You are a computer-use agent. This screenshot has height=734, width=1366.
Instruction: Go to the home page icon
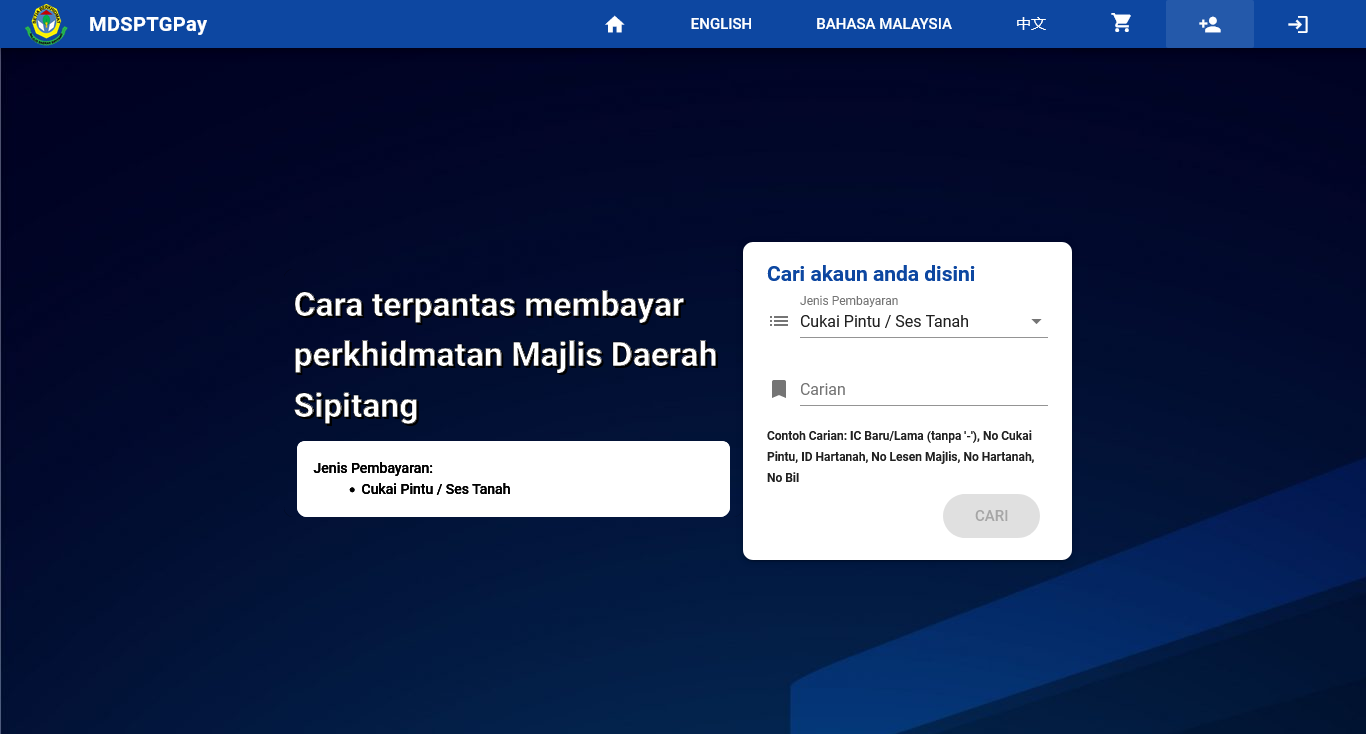615,24
